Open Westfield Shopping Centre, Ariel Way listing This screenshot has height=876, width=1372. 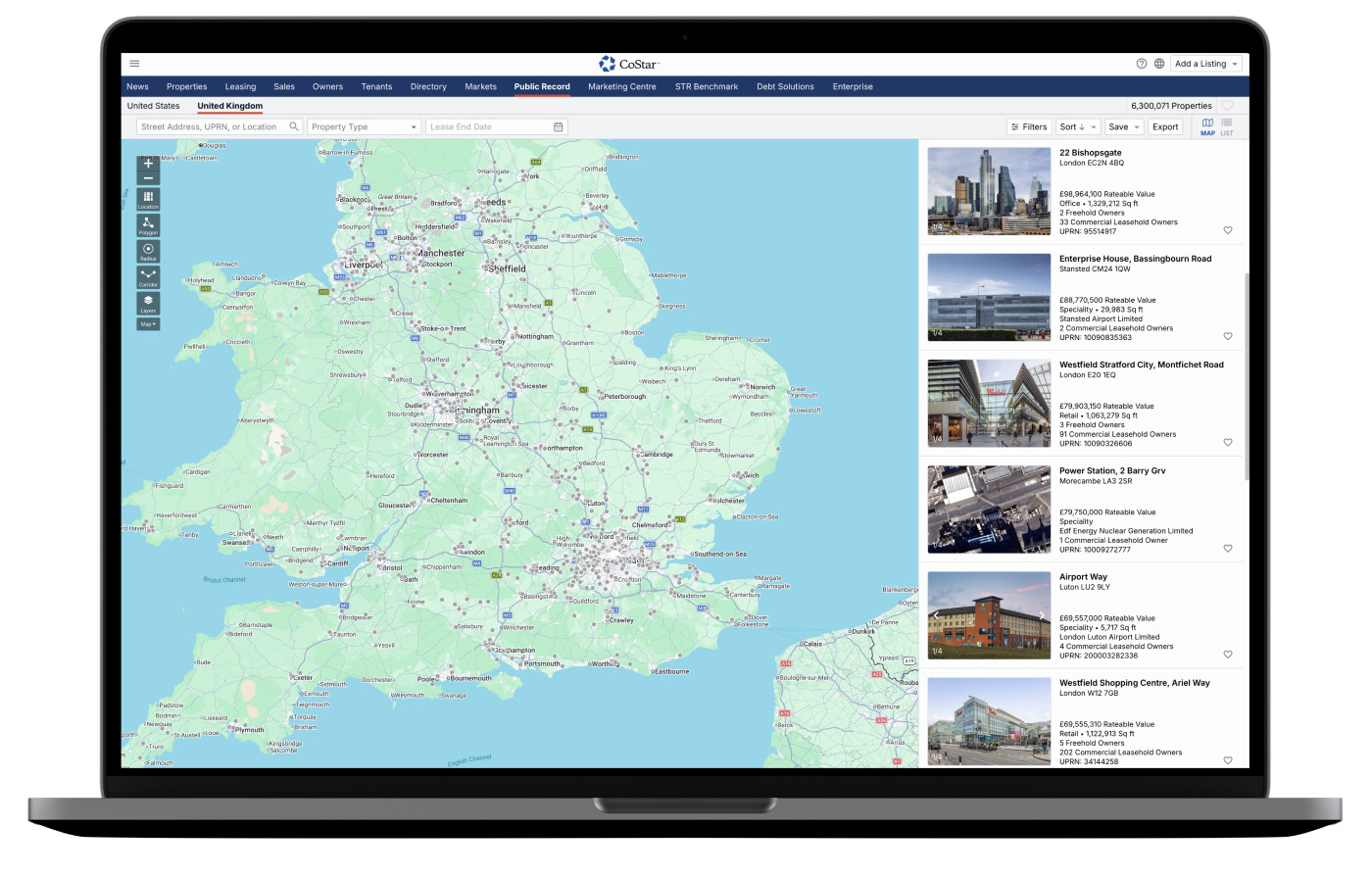(x=1134, y=682)
